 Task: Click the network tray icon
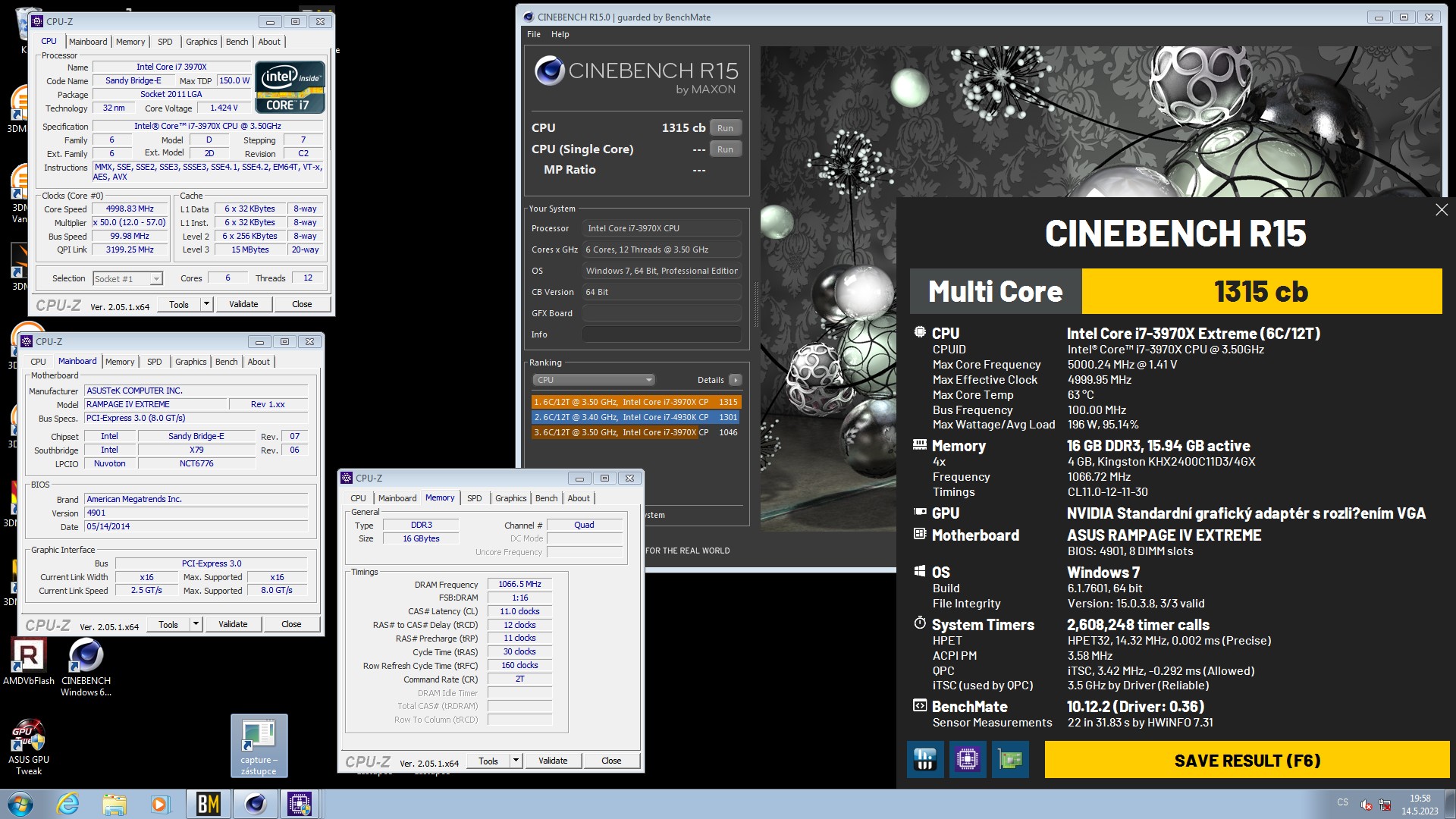click(x=1385, y=805)
